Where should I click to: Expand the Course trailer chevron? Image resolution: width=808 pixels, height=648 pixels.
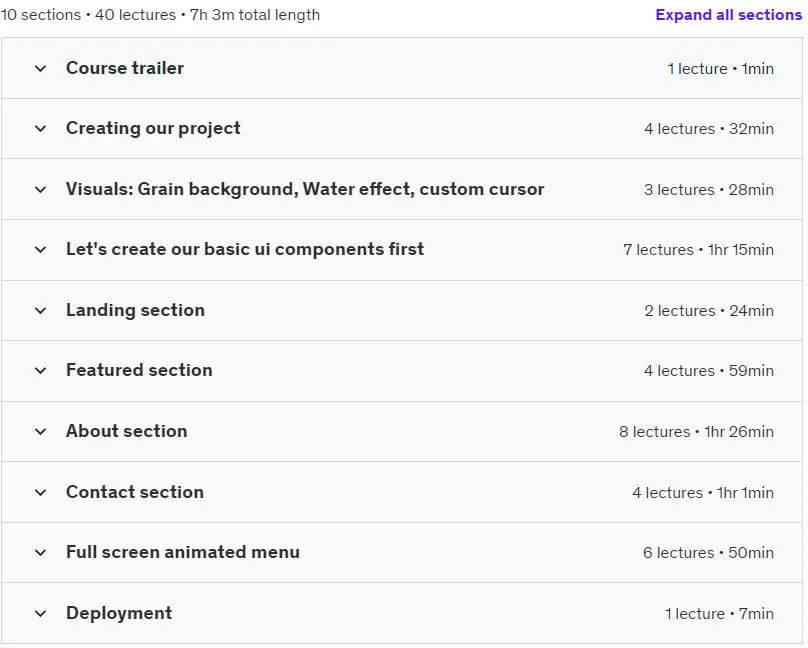click(x=40, y=69)
